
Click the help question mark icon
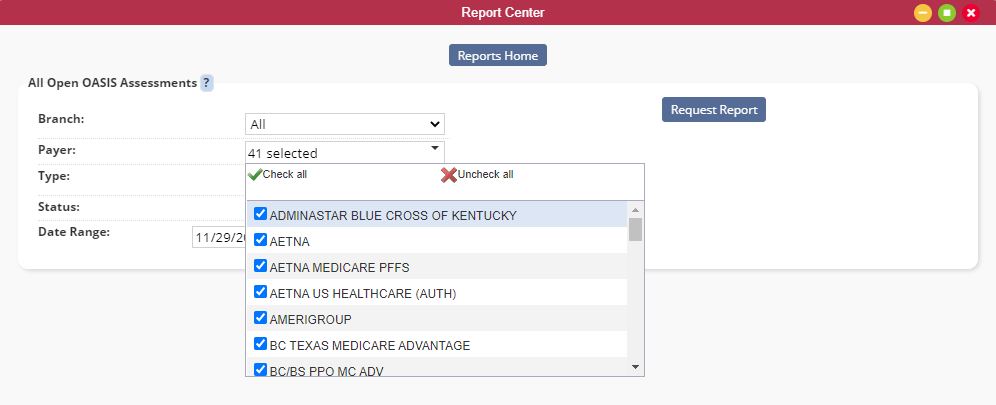206,83
